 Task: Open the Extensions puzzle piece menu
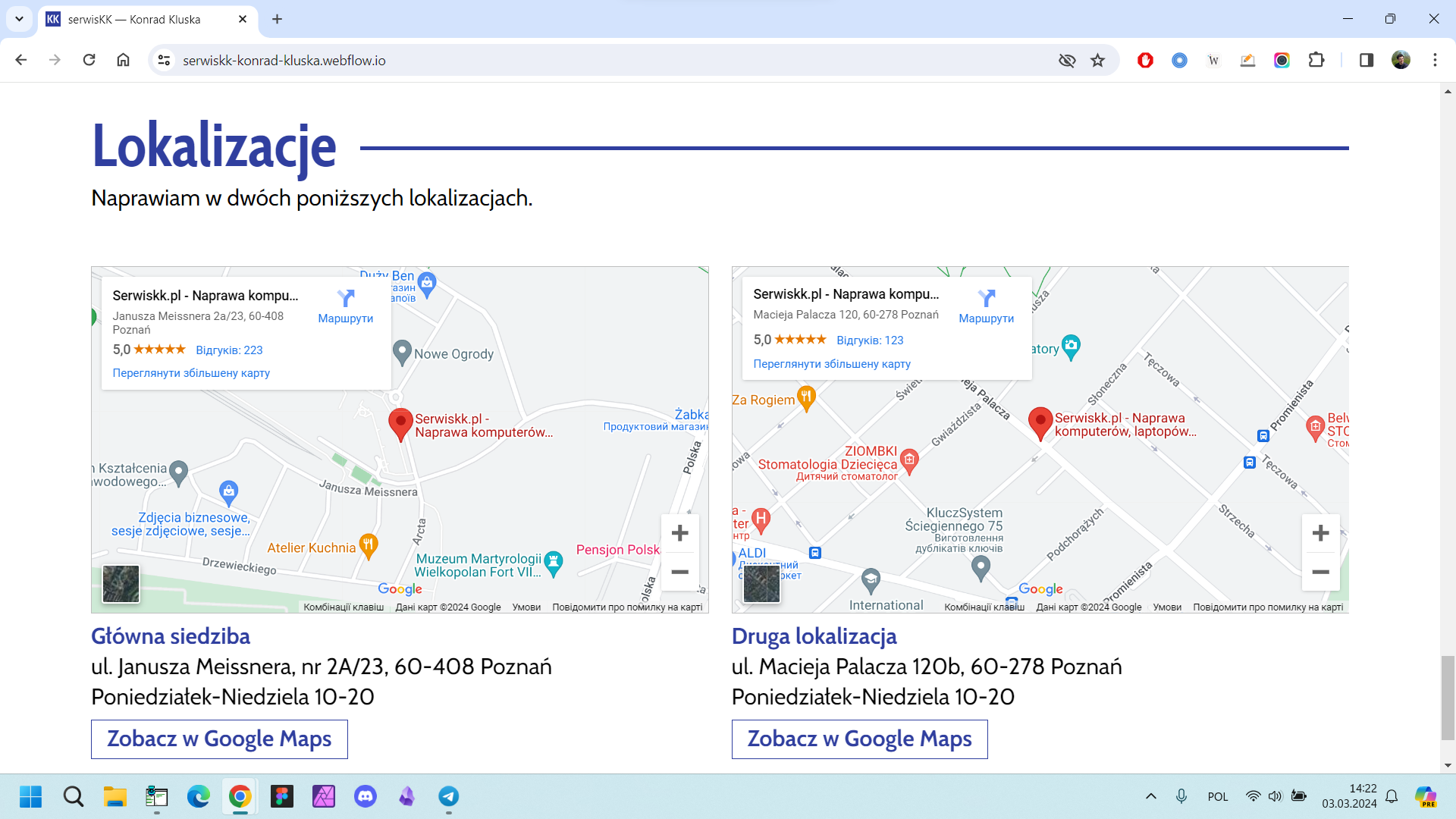[1316, 60]
